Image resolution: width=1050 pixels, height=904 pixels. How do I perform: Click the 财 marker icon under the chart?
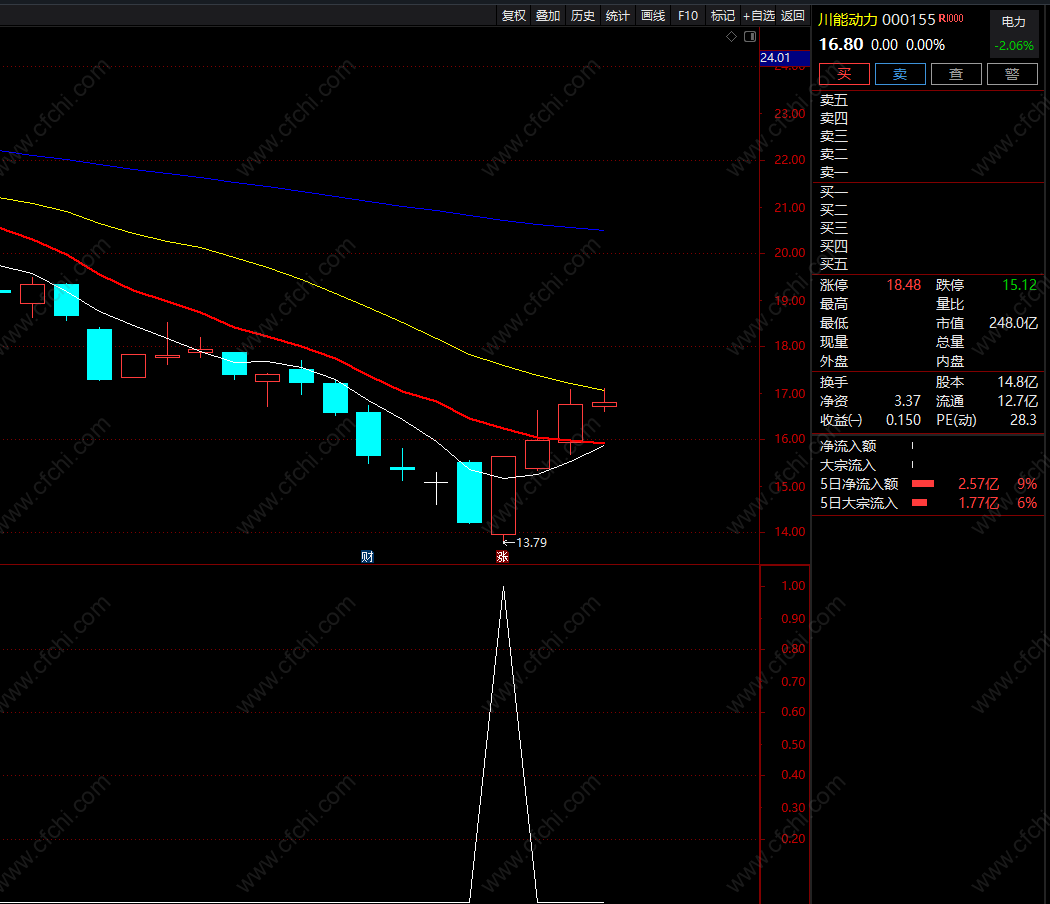click(367, 556)
